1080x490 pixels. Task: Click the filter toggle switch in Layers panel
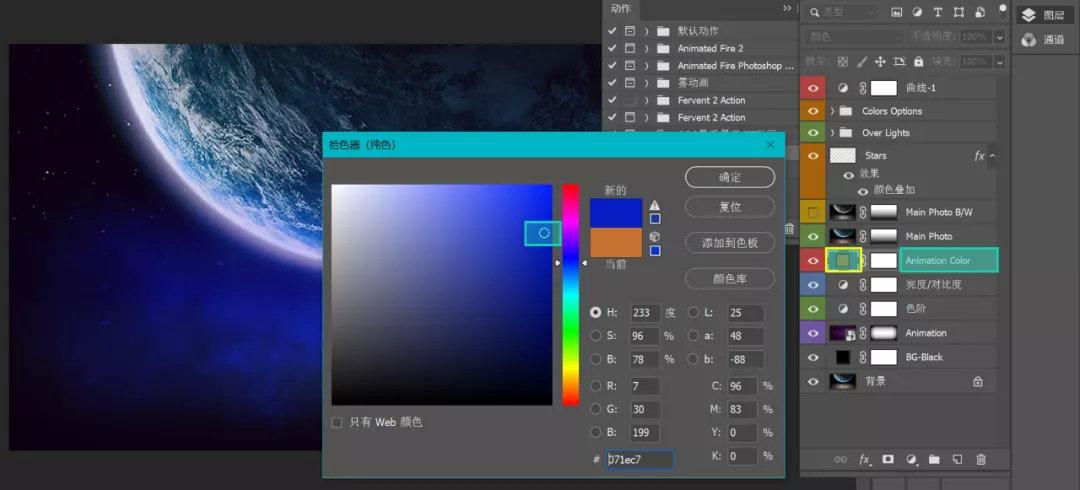click(1003, 10)
